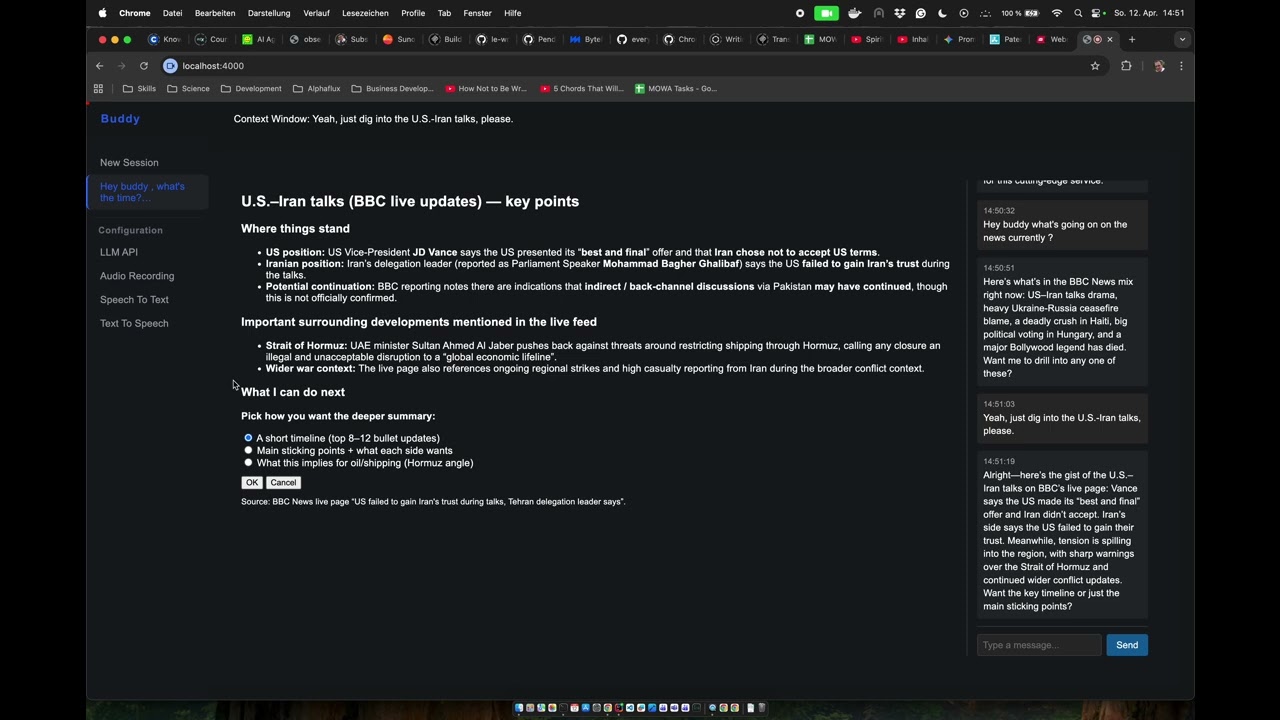Viewport: 1280px width, 720px height.
Task: Open Audio Recording configuration
Action: 137,276
